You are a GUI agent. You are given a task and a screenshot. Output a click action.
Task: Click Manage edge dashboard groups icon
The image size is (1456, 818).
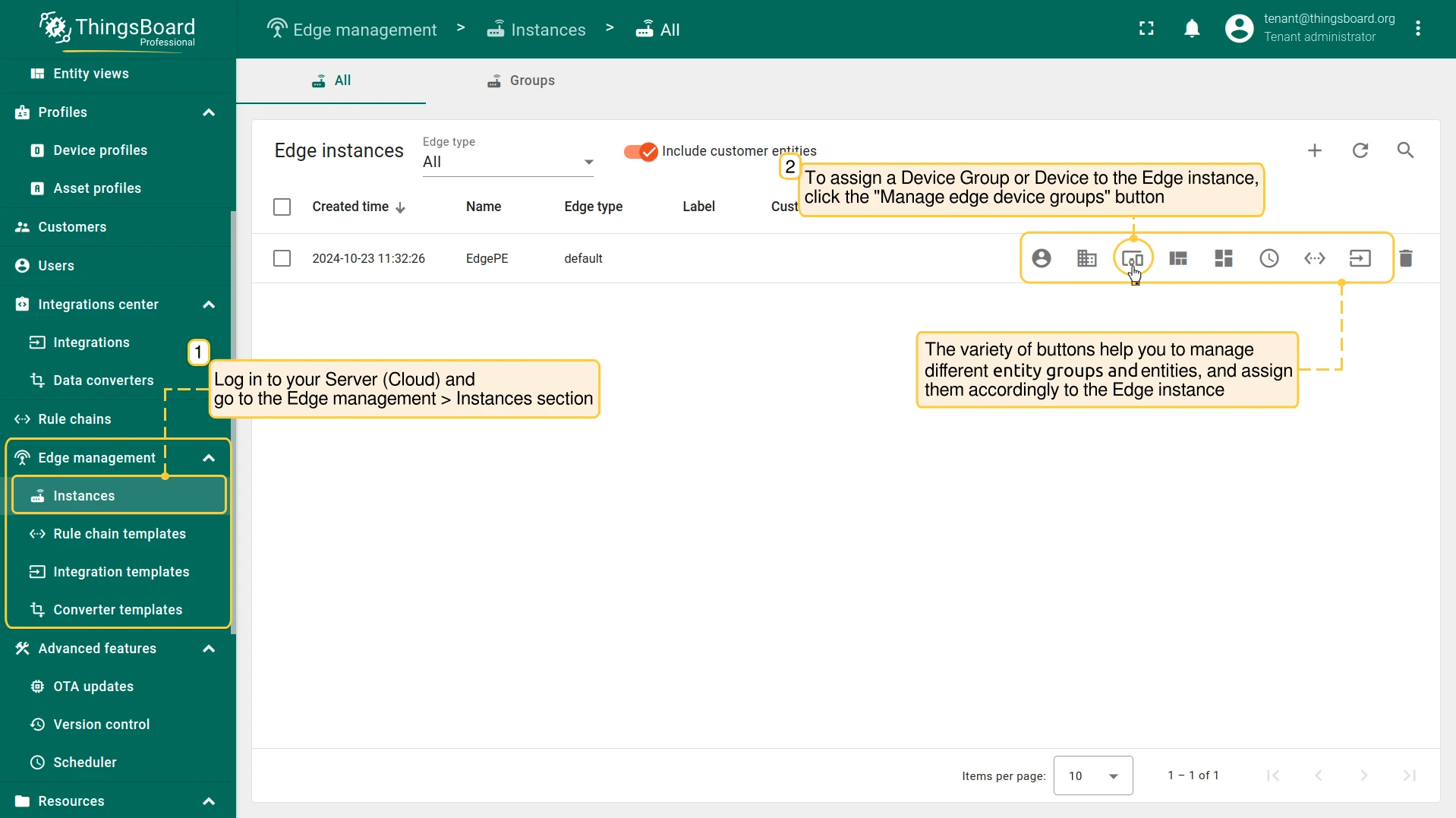point(1223,259)
